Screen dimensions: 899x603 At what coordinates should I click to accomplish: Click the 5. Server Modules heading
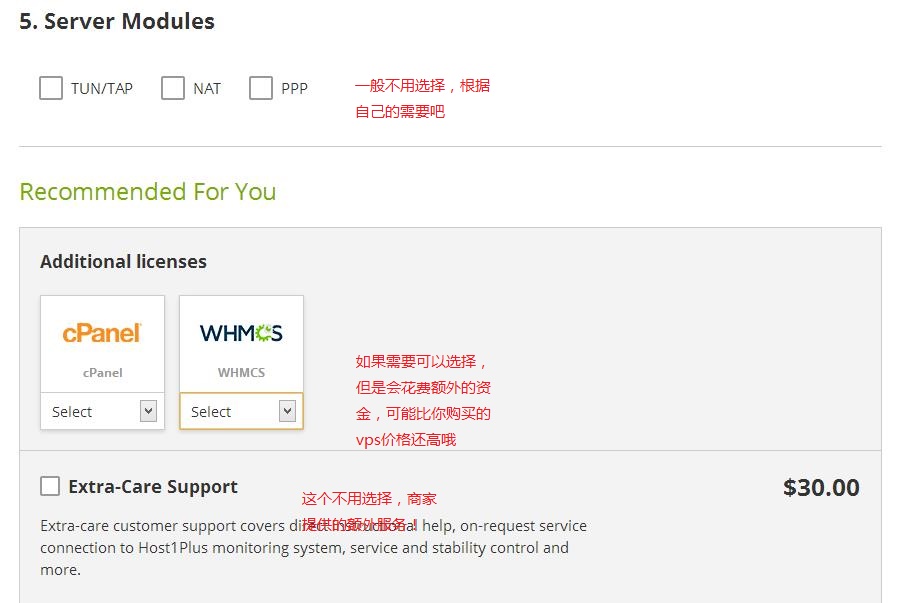[117, 21]
